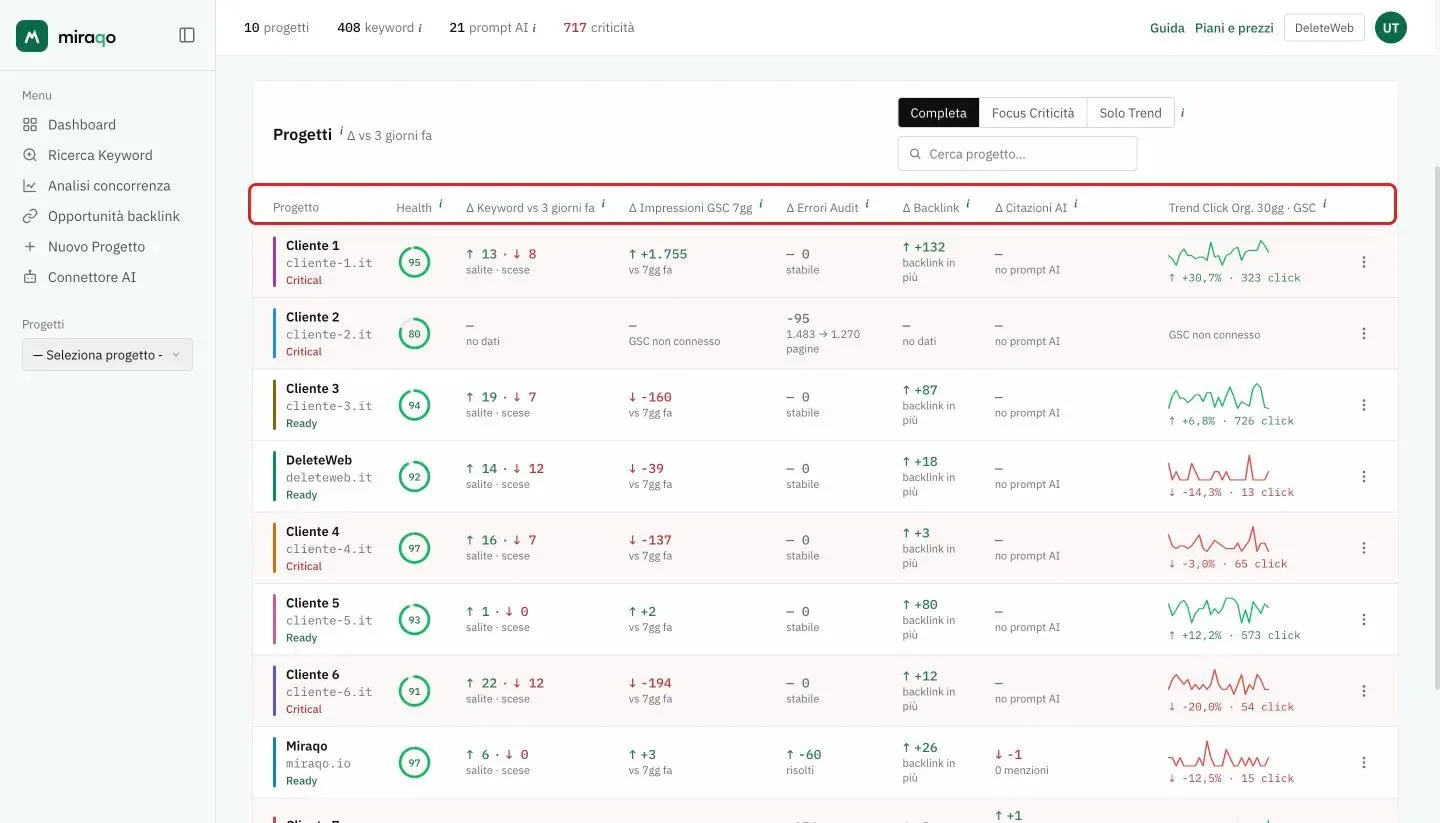Screen dimensions: 1440x823
Task: Click the Δ Backlink column header
Action: coord(930,208)
